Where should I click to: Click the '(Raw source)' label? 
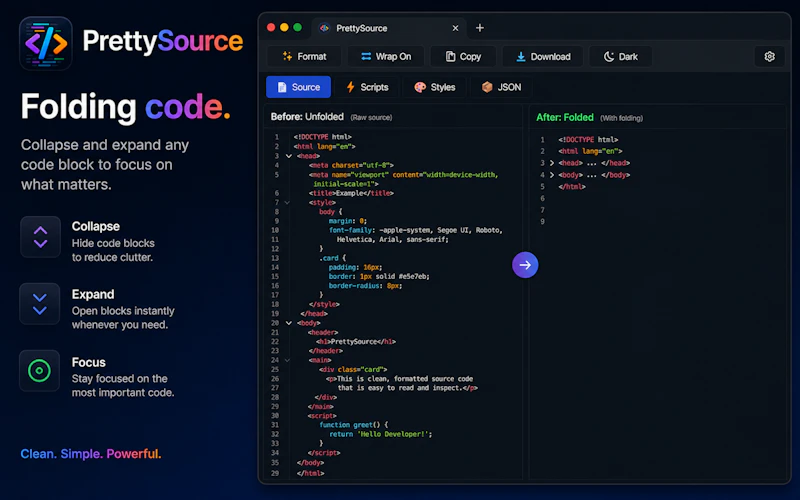(x=371, y=117)
